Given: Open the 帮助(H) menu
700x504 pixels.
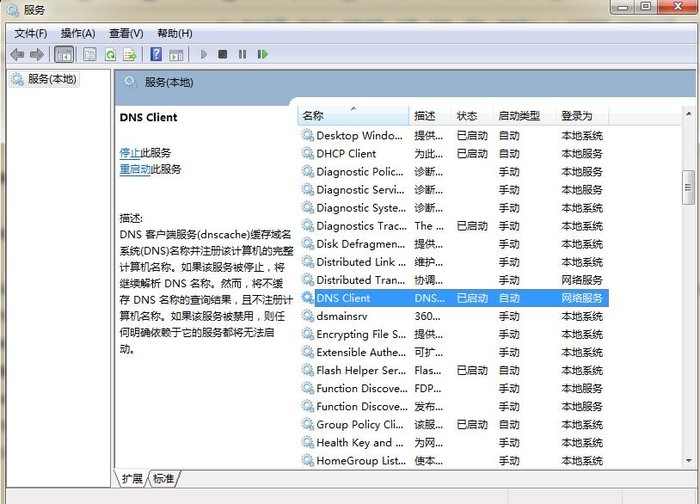Looking at the screenshot, I should click(175, 33).
